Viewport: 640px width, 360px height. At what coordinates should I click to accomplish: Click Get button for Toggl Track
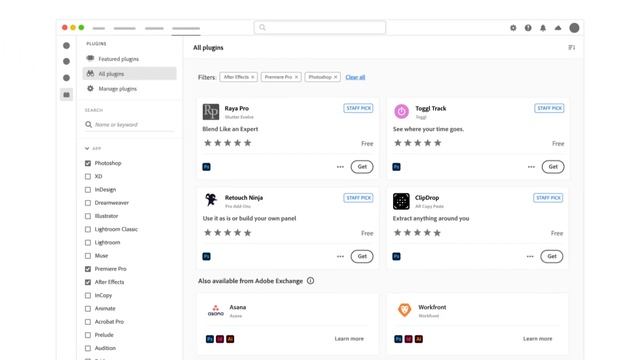(x=553, y=167)
